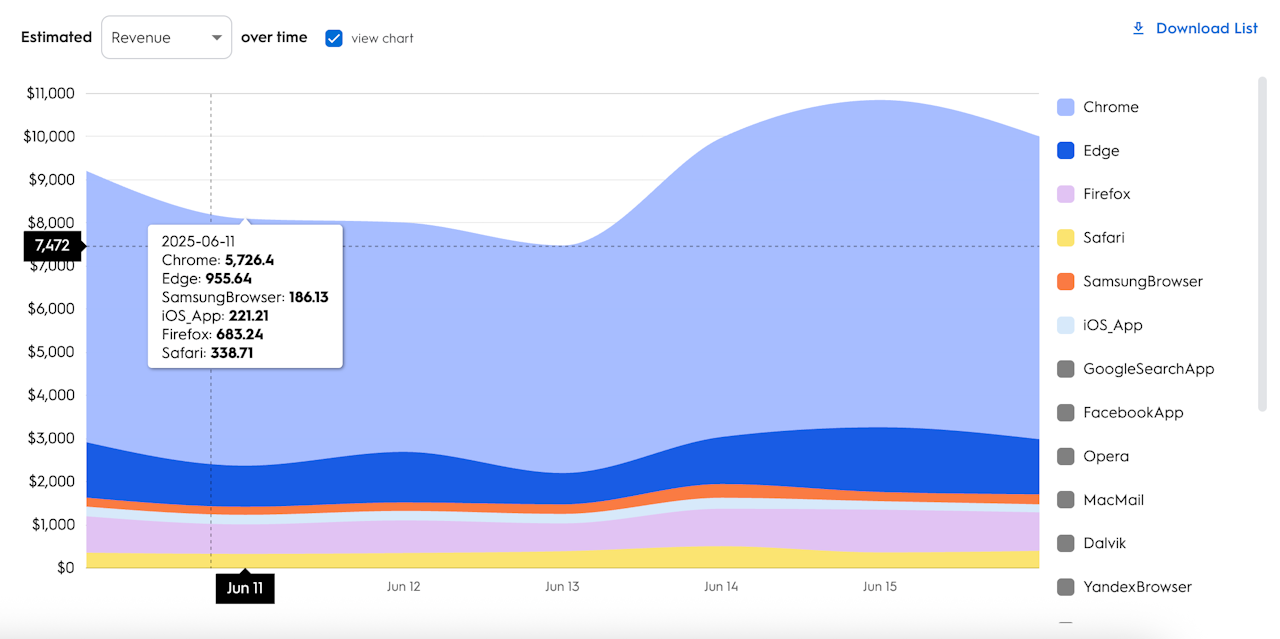The image size is (1280, 639).
Task: Click the YandexBrowser legend label
Action: 1137,587
